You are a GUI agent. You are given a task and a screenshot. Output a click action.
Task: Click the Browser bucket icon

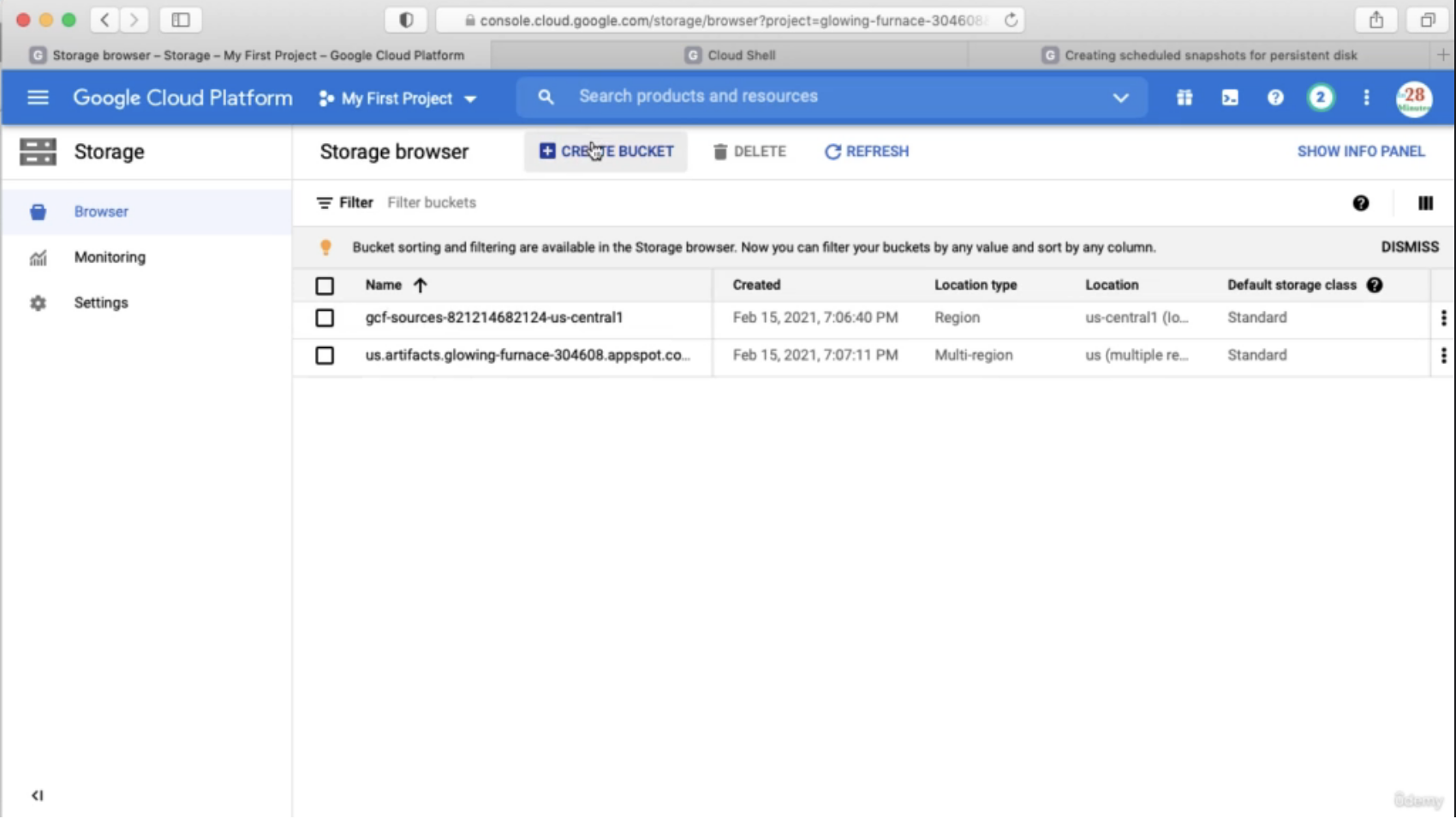[38, 212]
